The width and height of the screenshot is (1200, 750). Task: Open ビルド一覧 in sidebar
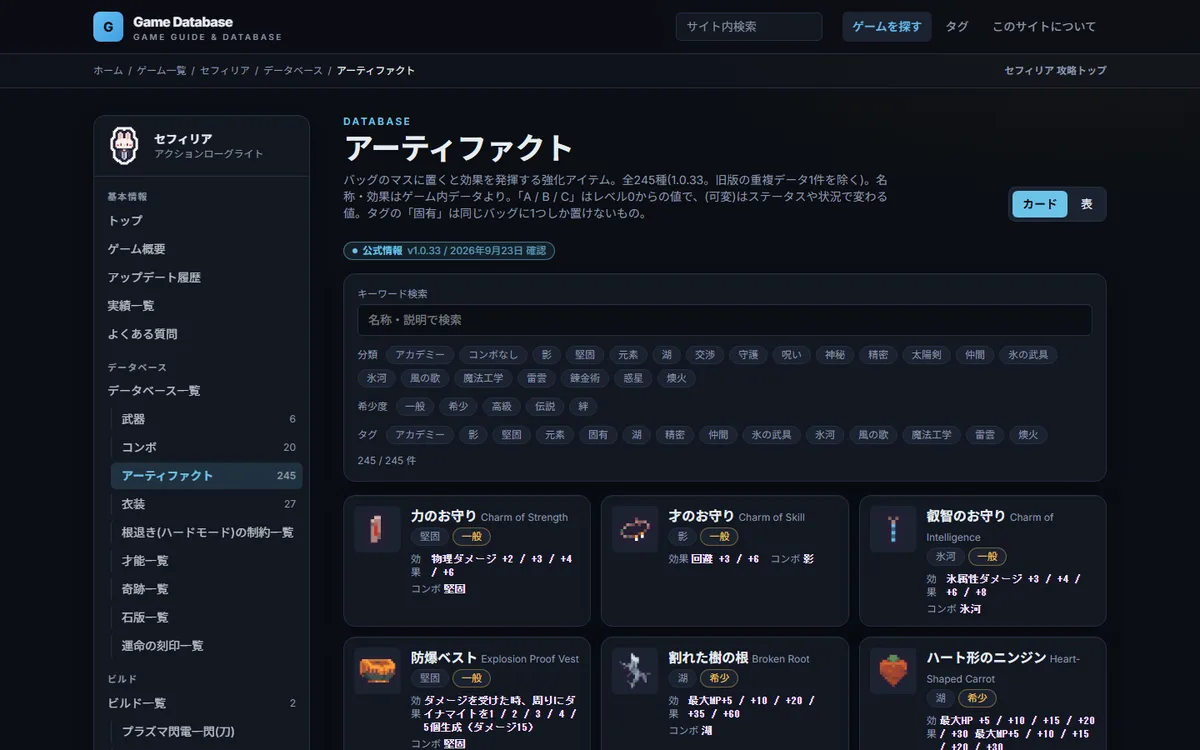pyautogui.click(x=202, y=703)
